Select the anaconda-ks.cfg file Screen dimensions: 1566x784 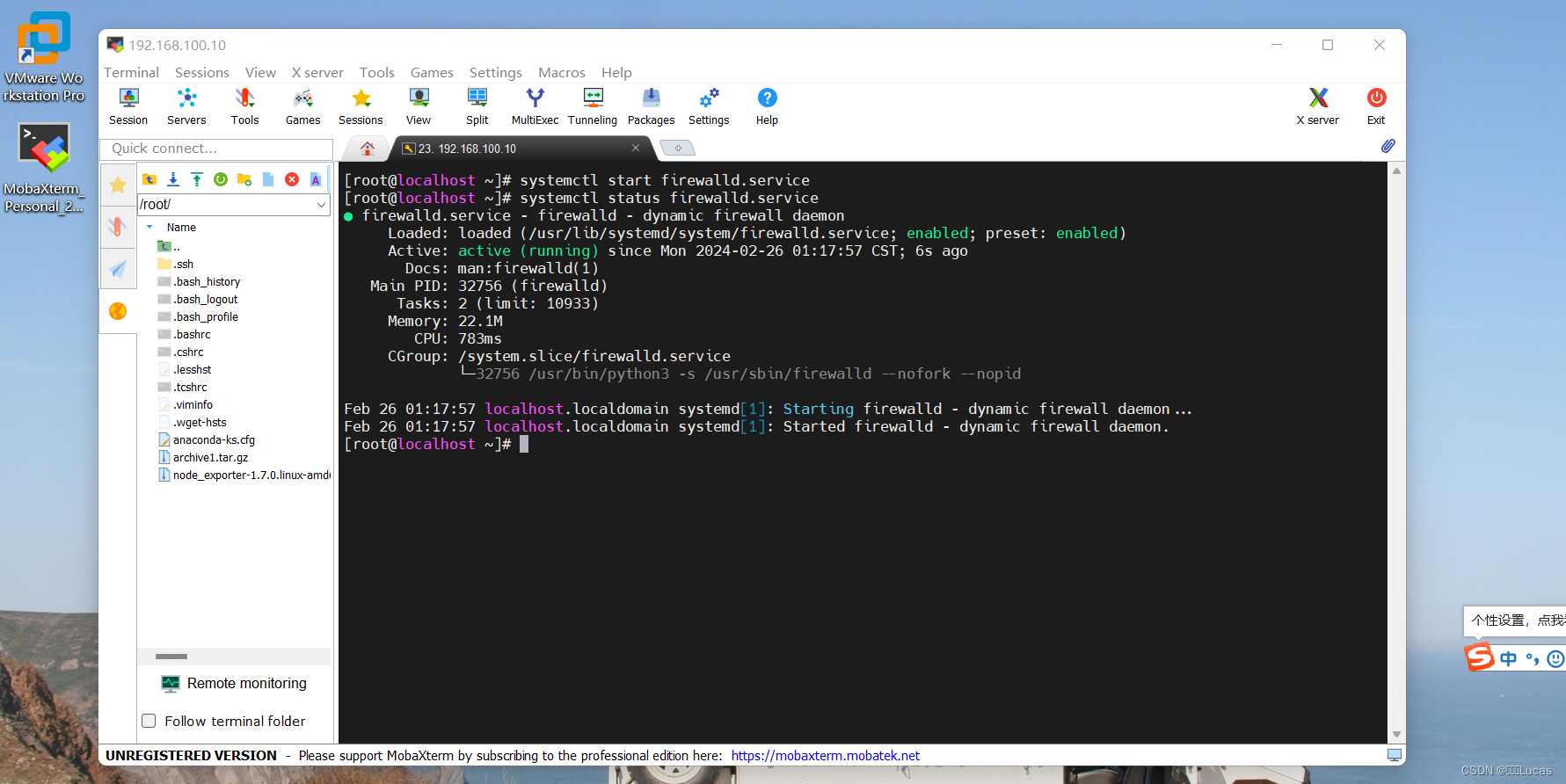click(x=207, y=439)
